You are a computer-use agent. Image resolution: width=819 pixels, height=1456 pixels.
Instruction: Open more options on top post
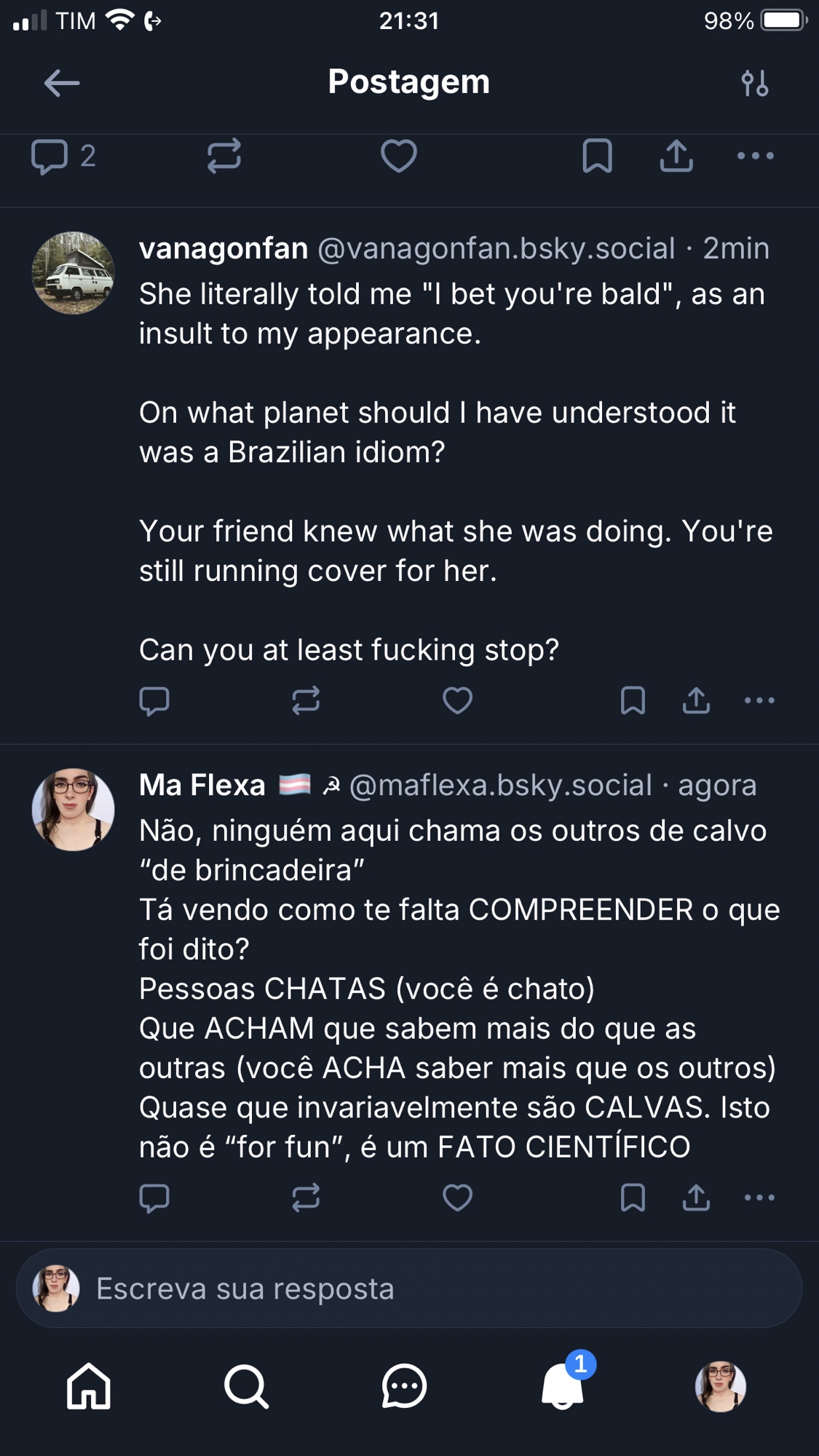755,156
